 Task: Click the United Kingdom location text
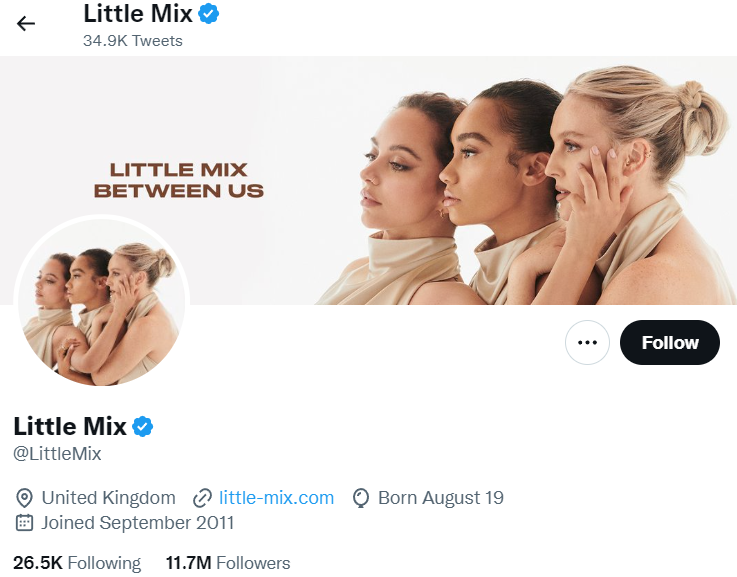tap(108, 498)
